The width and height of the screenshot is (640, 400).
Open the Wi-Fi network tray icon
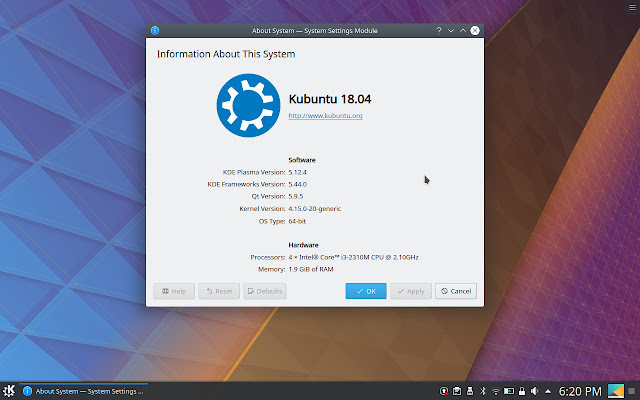[x=496, y=391]
